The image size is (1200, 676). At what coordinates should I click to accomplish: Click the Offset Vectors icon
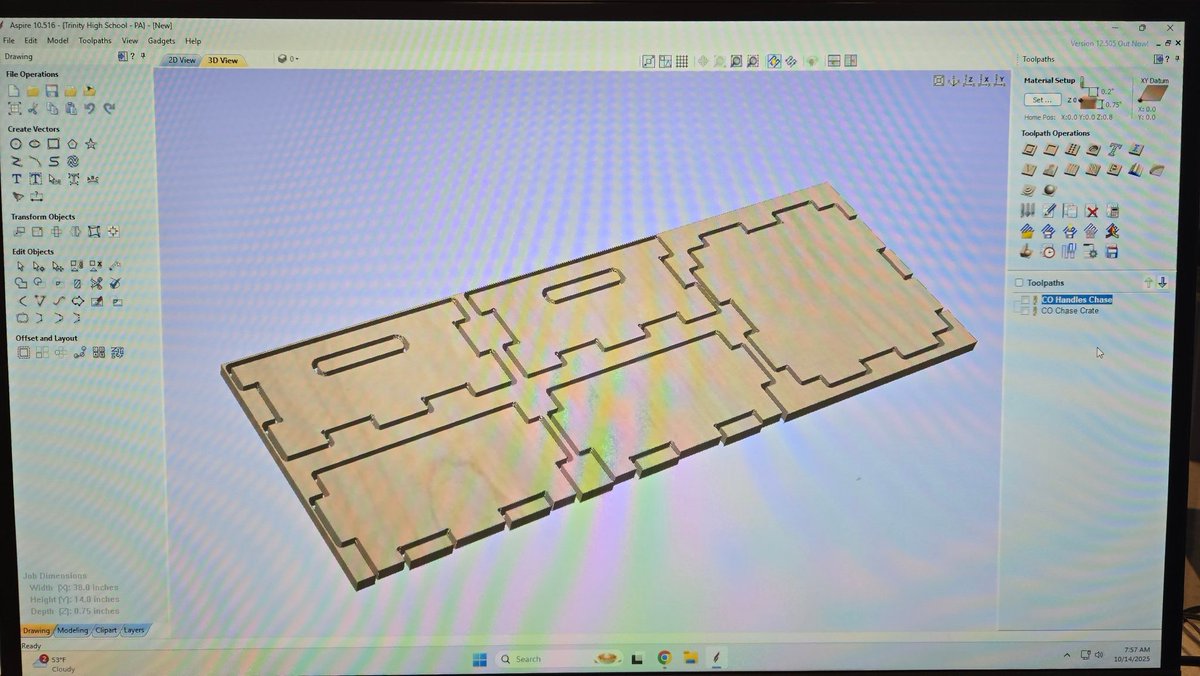[x=22, y=352]
